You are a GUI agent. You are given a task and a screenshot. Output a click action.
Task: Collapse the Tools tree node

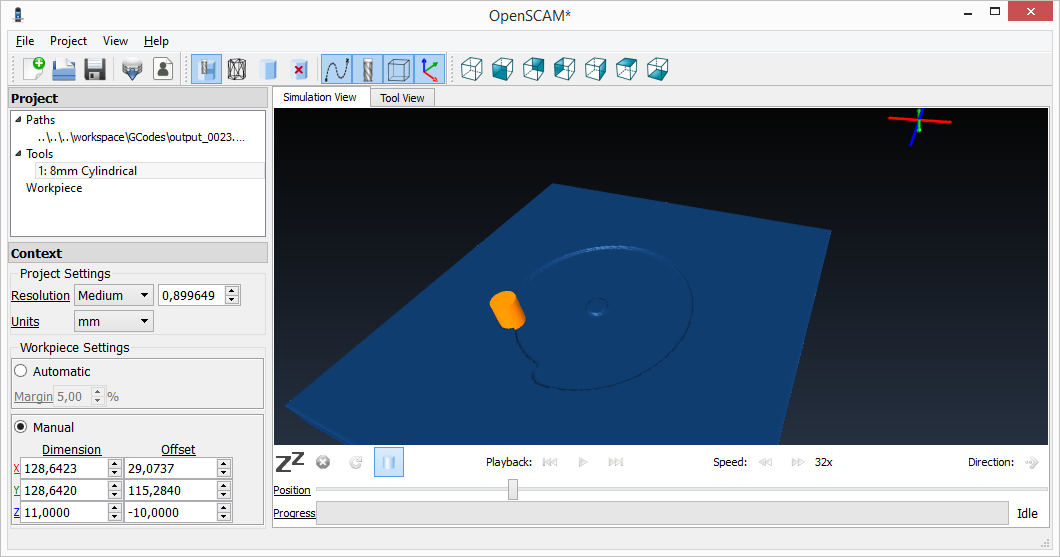coord(18,153)
